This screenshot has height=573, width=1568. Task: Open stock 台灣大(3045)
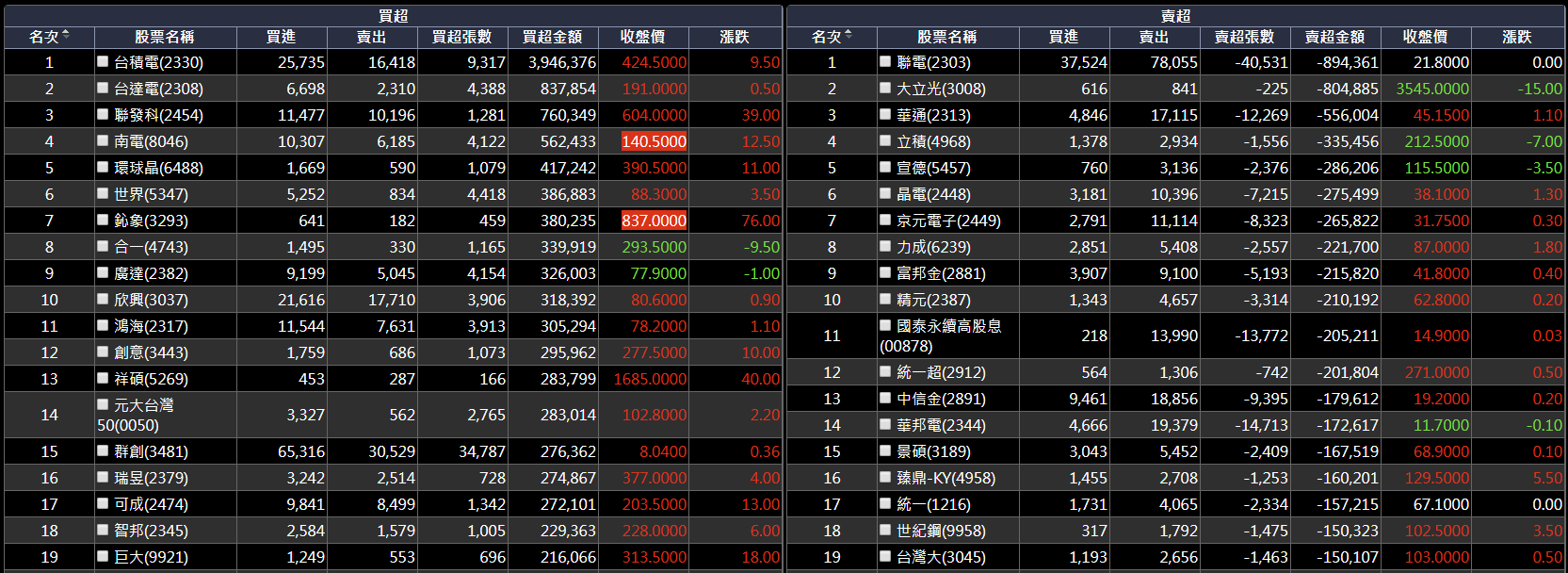[941, 557]
